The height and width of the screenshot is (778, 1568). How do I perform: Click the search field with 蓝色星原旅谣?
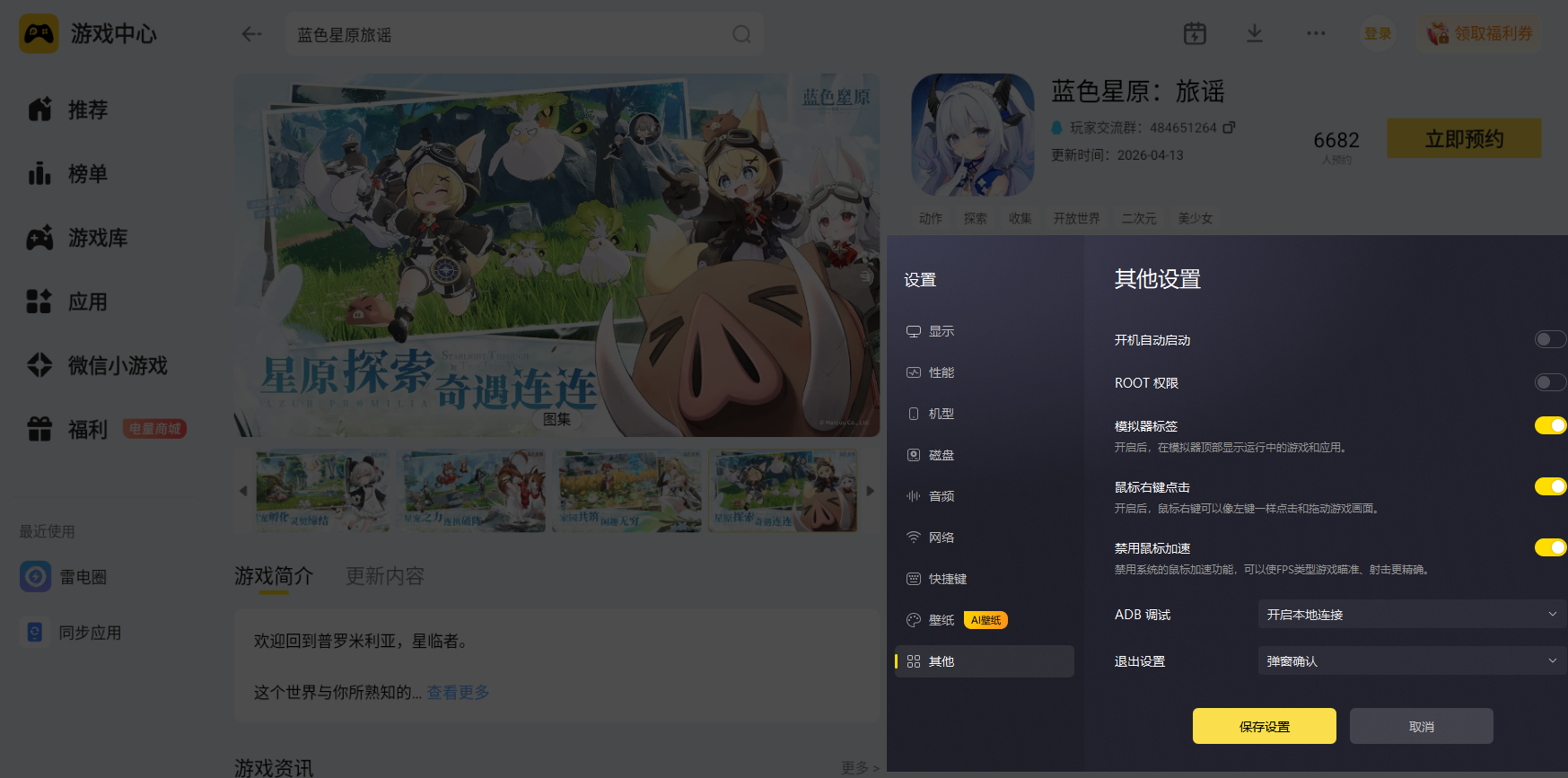[x=524, y=34]
